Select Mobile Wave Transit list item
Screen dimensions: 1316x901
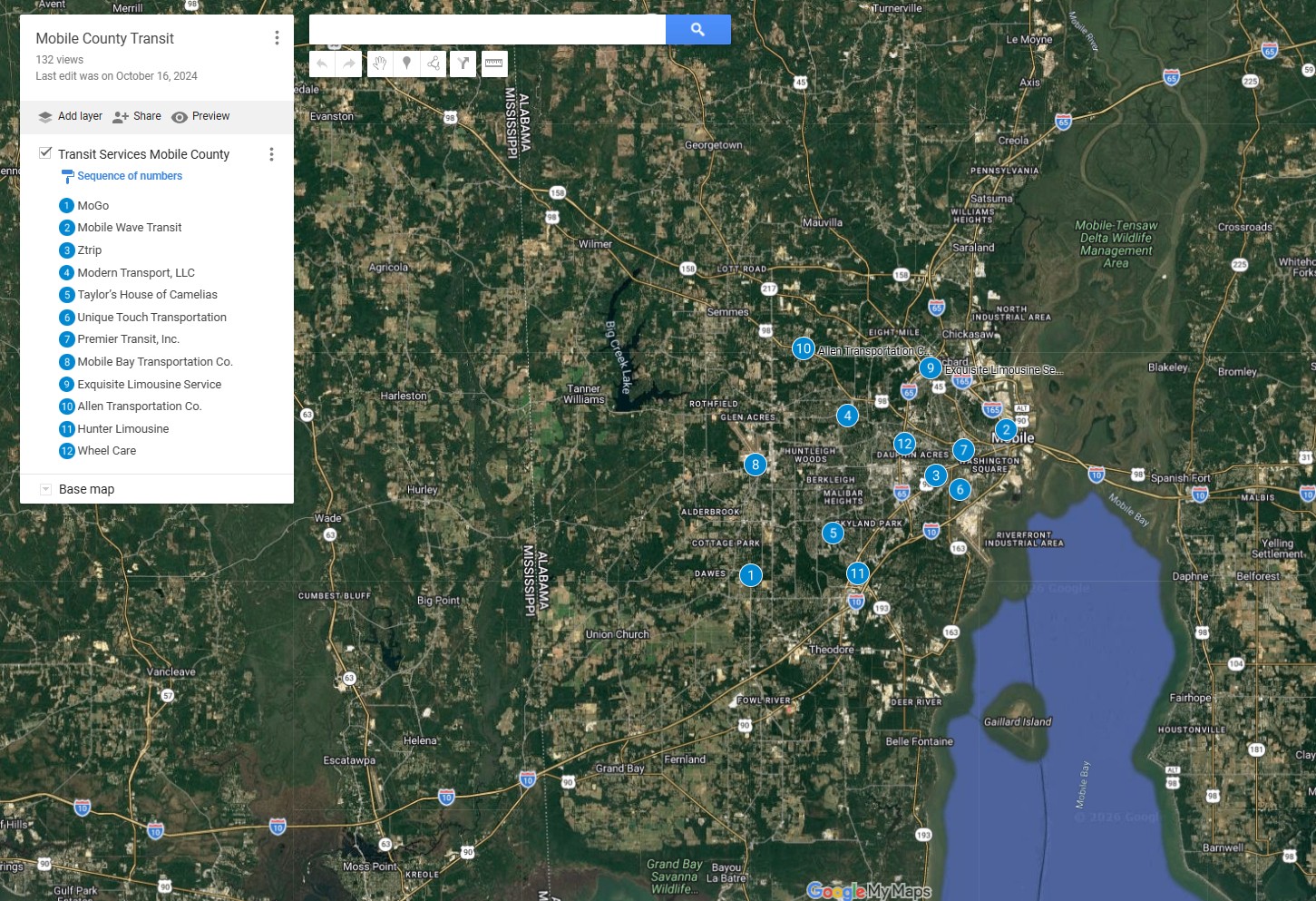[x=130, y=228]
